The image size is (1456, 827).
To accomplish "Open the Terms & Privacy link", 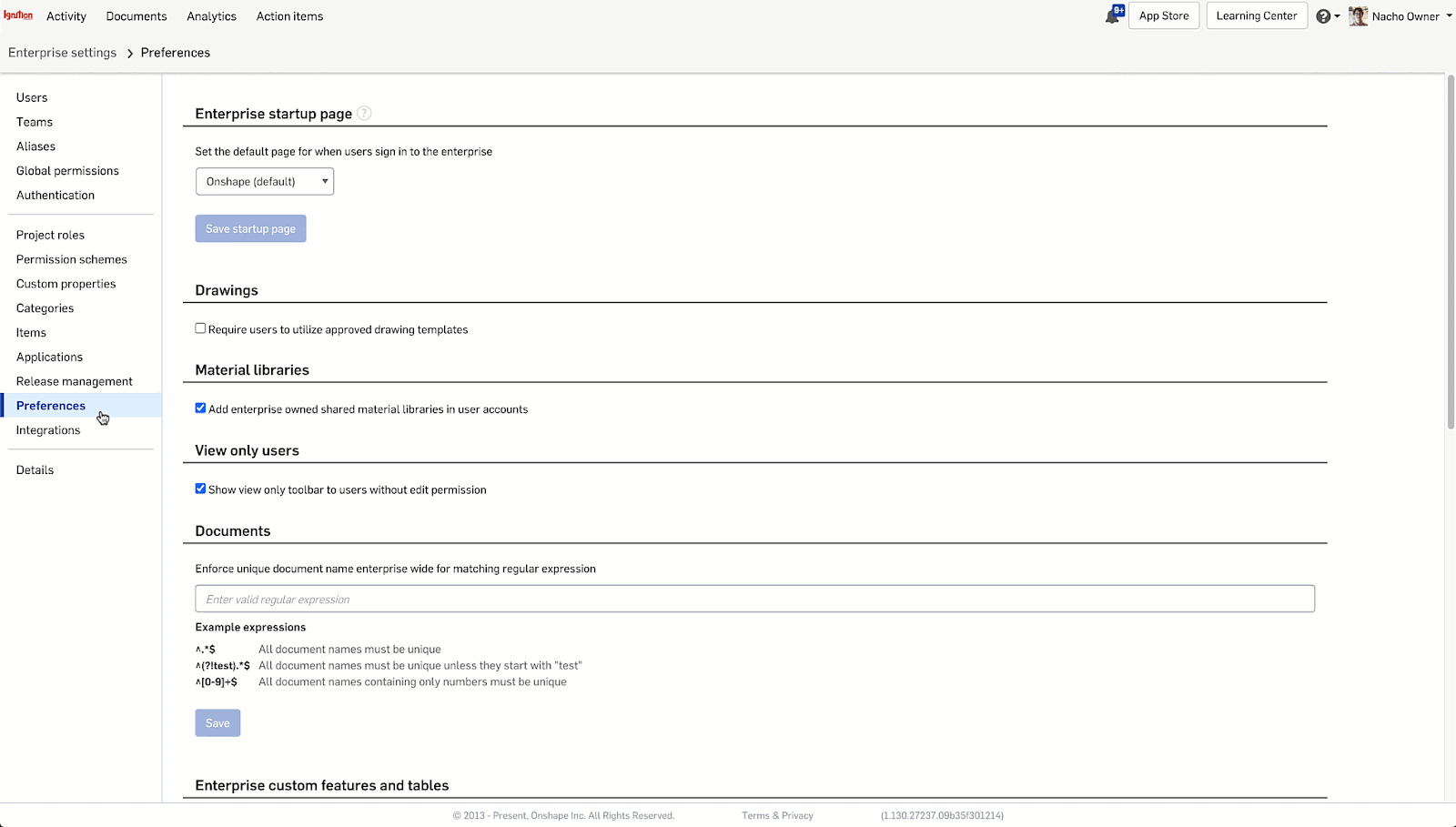I will pyautogui.click(x=777, y=815).
